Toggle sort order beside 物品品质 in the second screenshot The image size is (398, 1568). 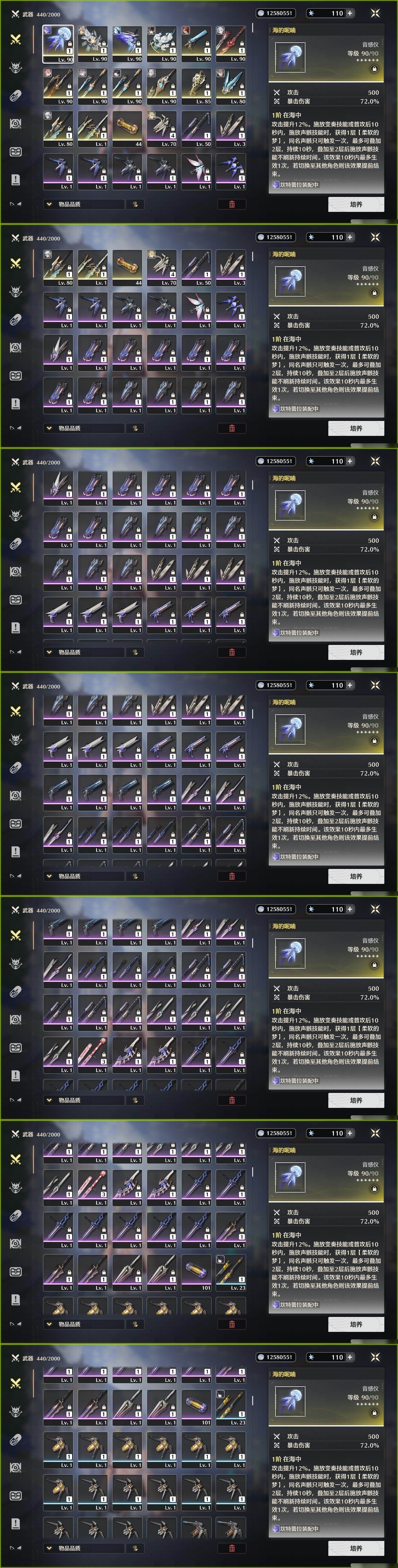tap(135, 428)
